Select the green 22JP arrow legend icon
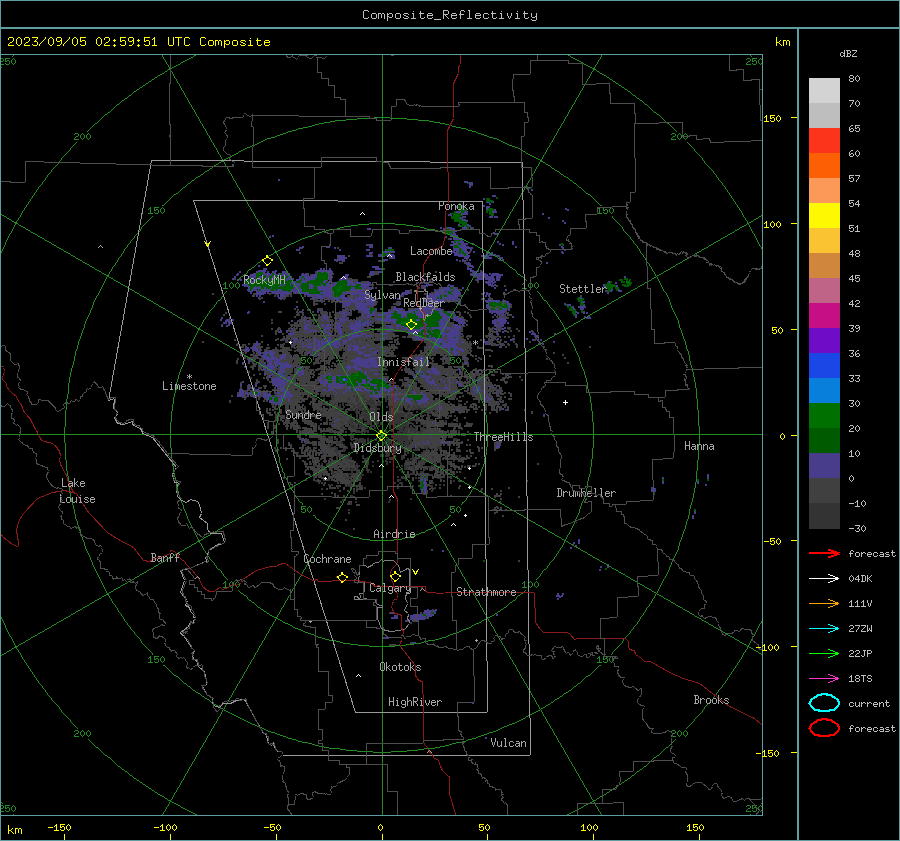Image resolution: width=900 pixels, height=841 pixels. [x=824, y=653]
